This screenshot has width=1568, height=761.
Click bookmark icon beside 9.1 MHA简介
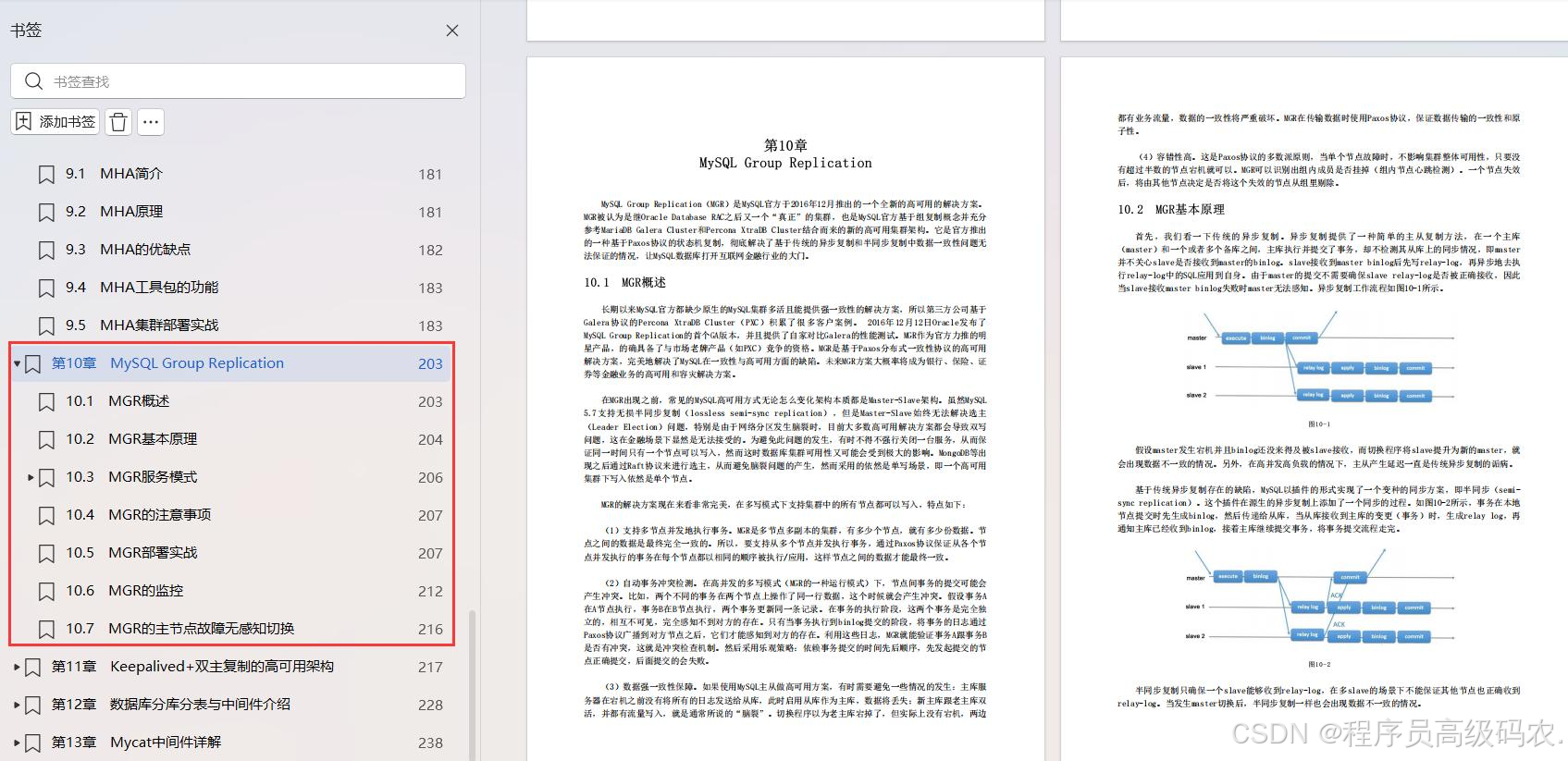click(x=46, y=174)
